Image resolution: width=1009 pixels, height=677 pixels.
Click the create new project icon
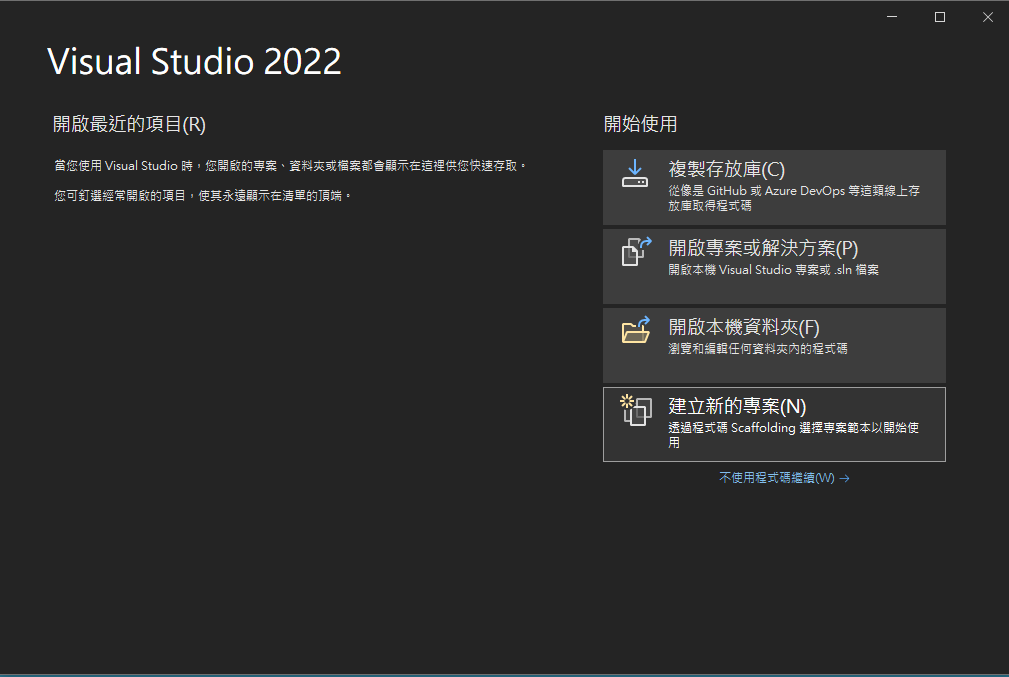(x=636, y=410)
